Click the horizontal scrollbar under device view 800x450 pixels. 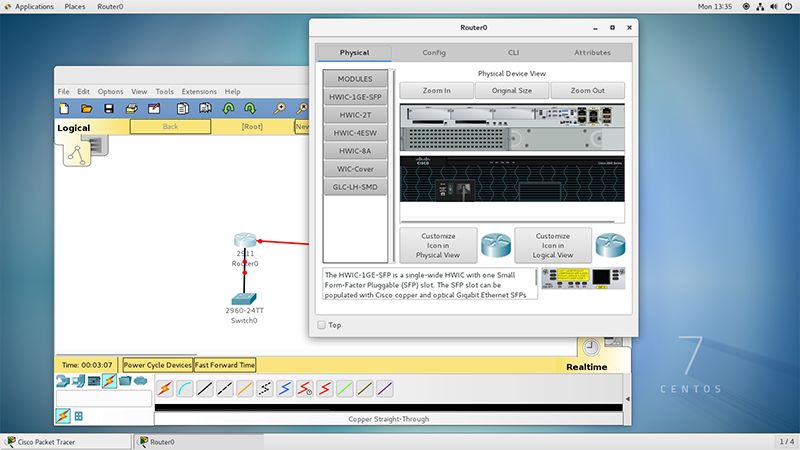508,221
